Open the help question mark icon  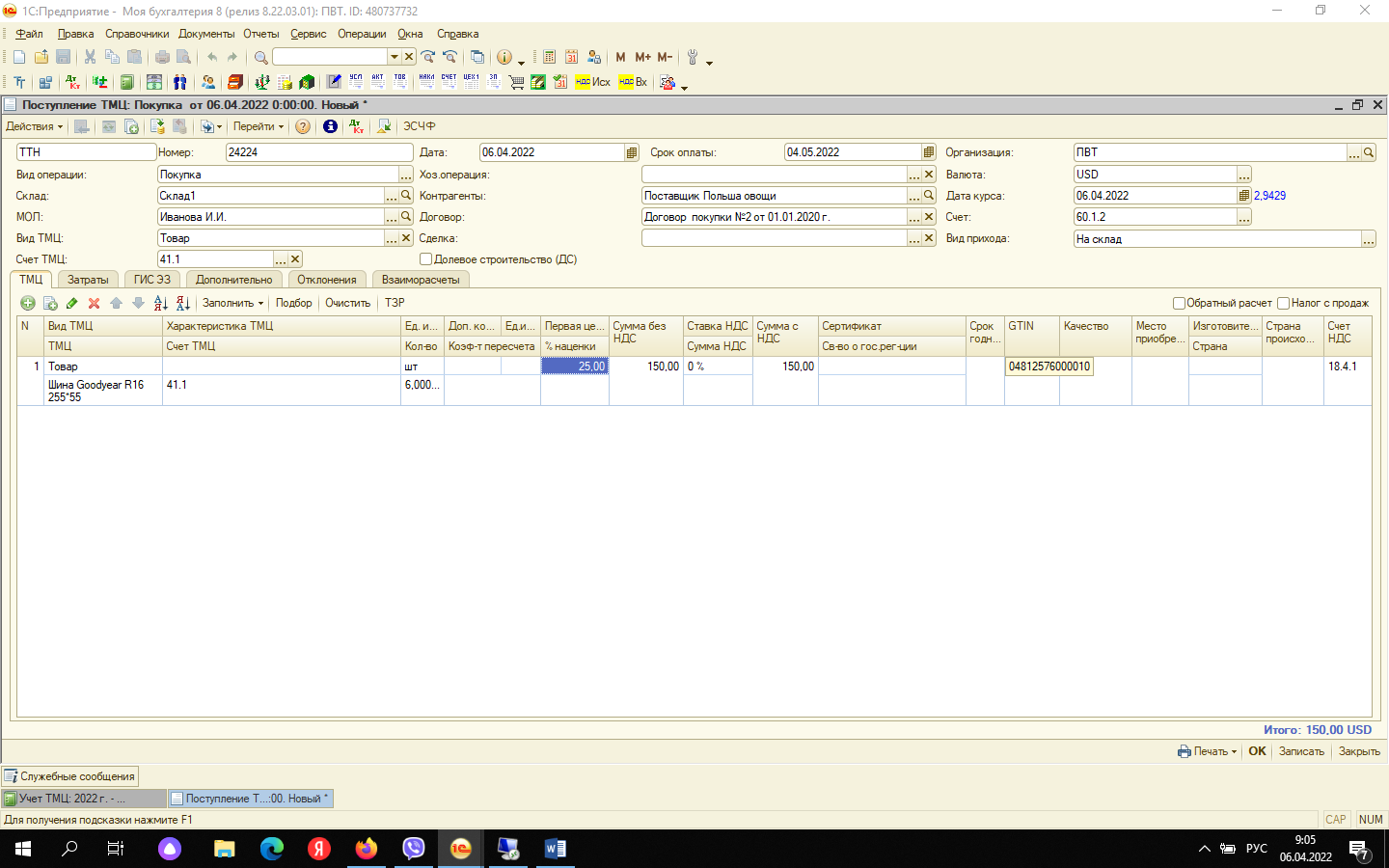303,126
